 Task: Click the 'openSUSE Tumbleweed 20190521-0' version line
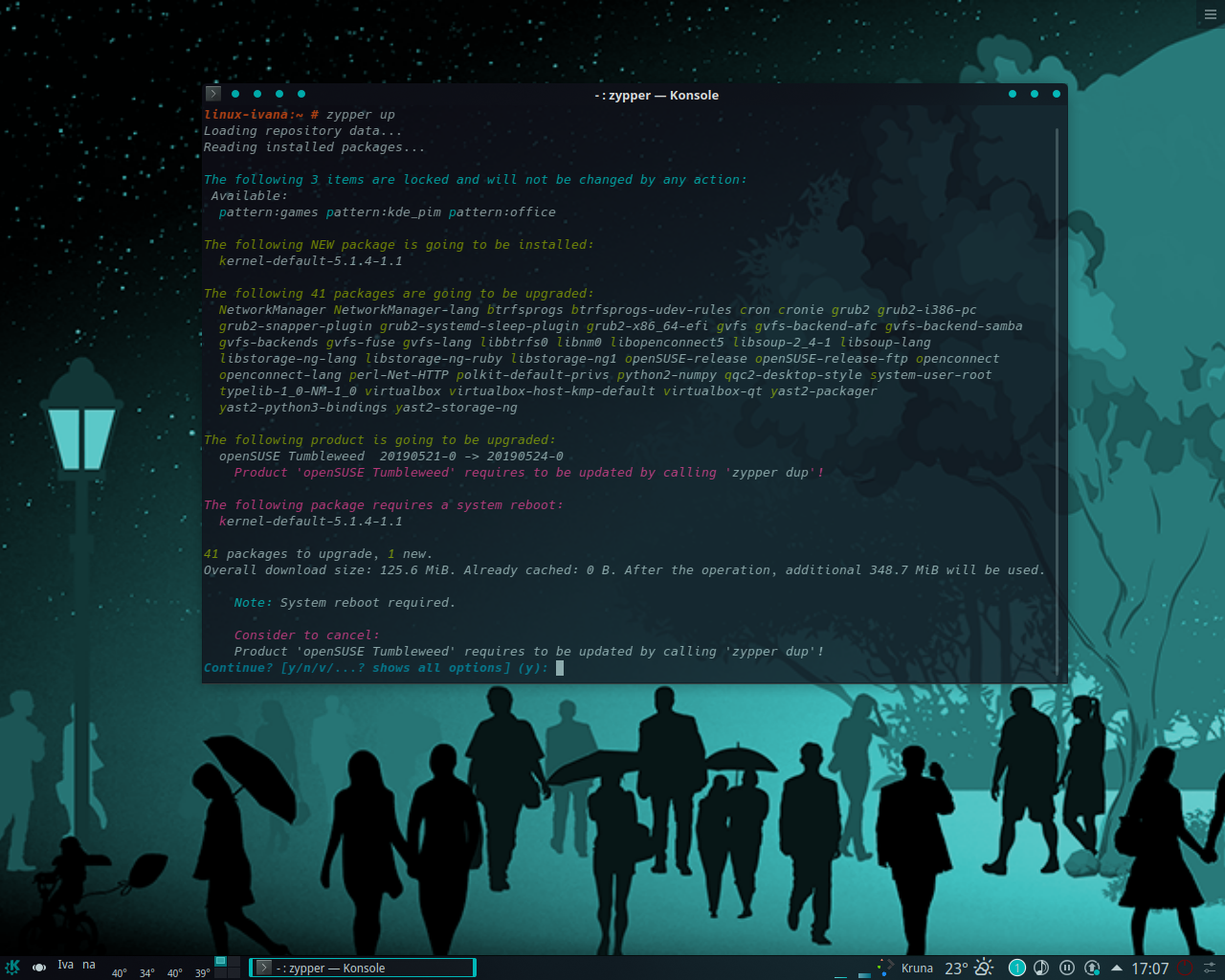coord(390,457)
